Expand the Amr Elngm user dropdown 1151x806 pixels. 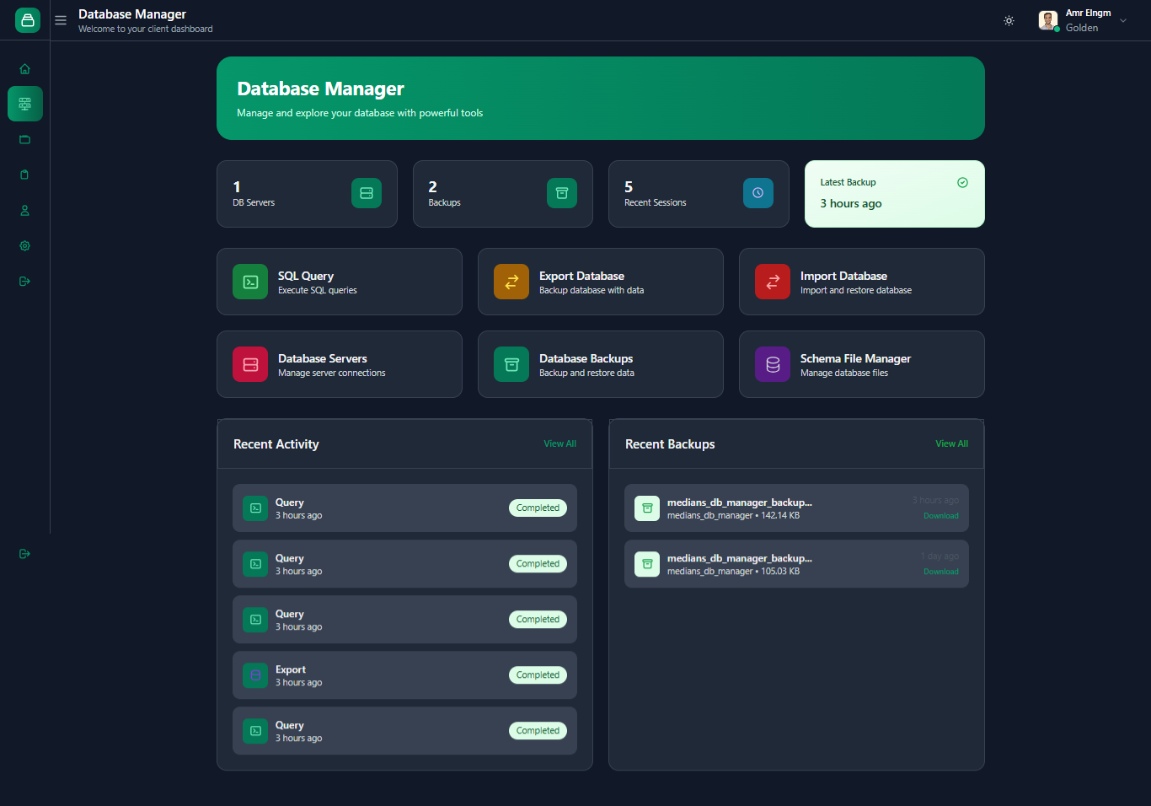(x=1122, y=21)
